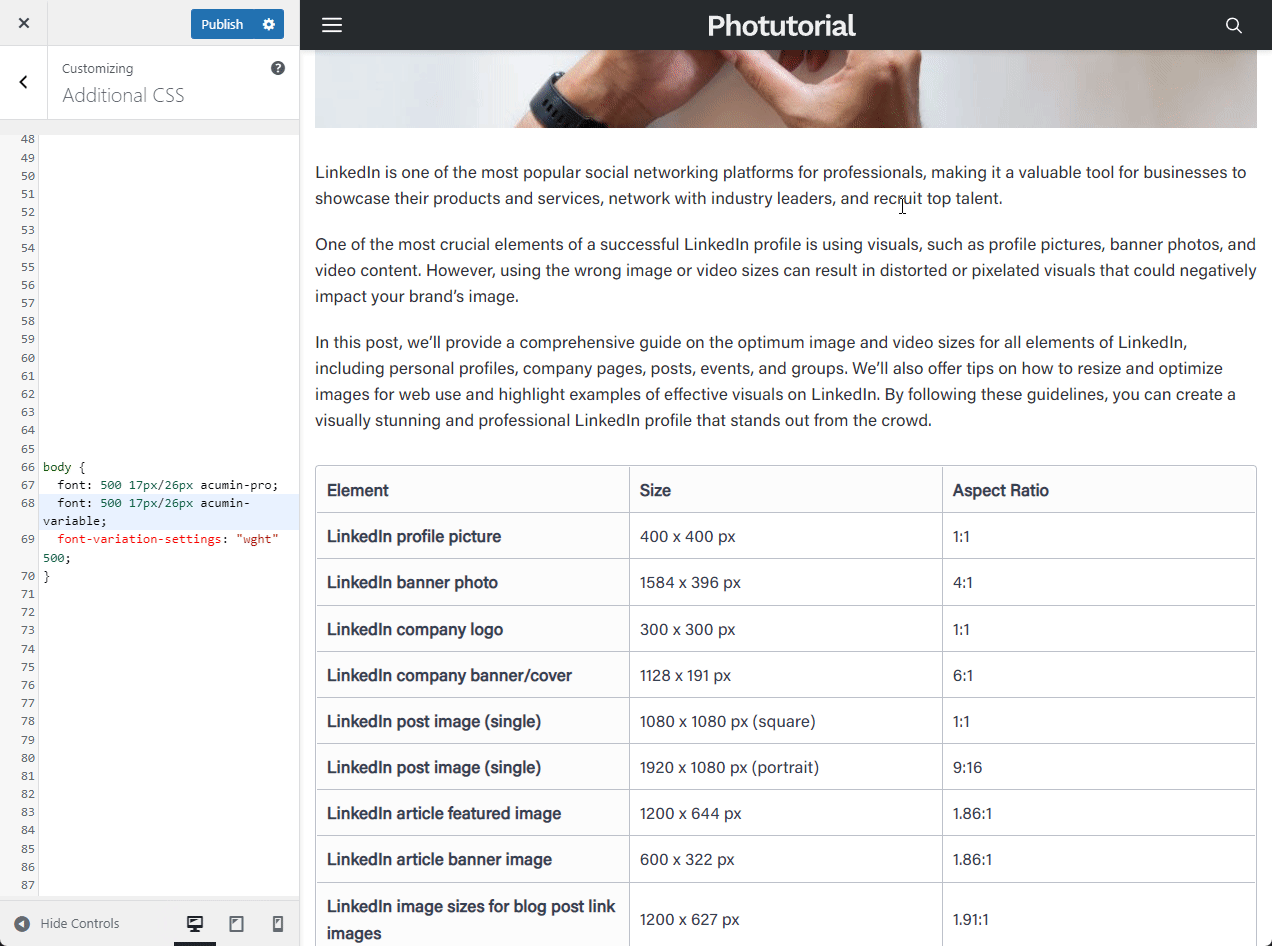Click the Publish button

(222, 23)
